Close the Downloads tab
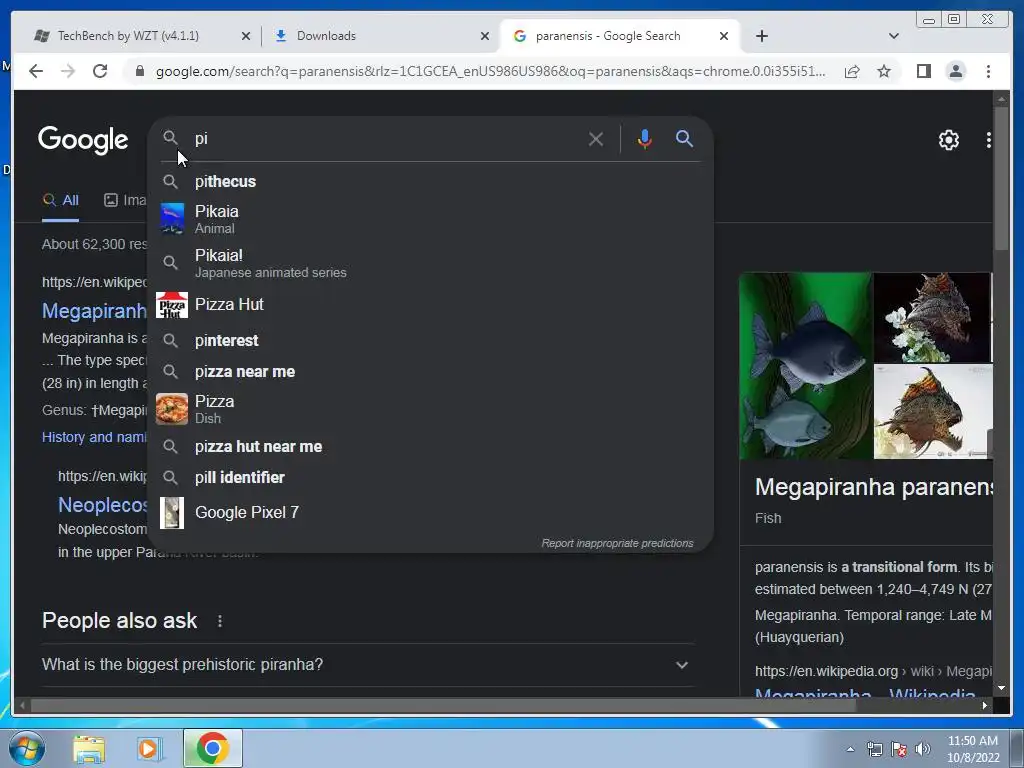 (485, 36)
